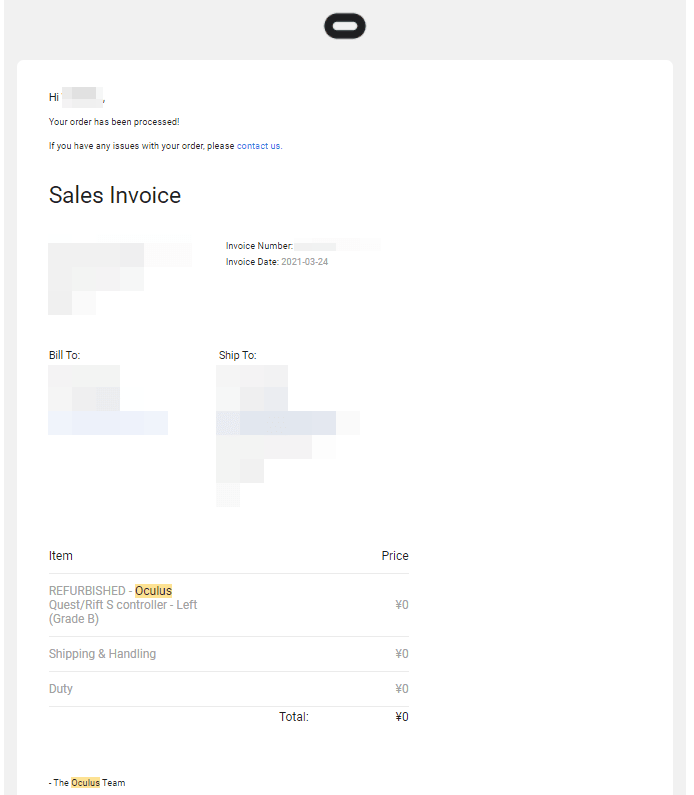Click highlighted "Oculus" in the item description
The width and height of the screenshot is (694, 795).
(x=153, y=591)
